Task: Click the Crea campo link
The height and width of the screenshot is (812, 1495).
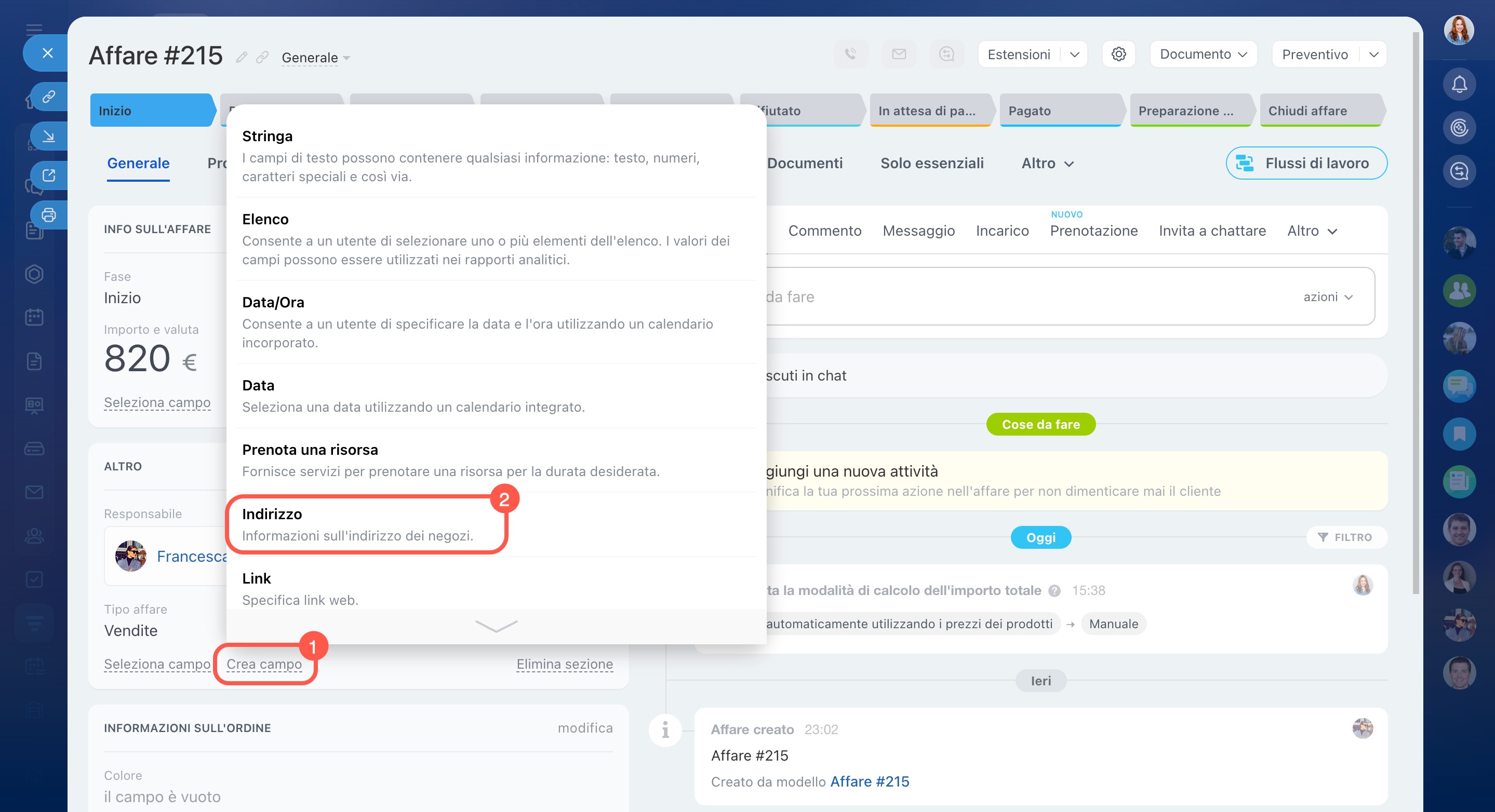Action: (264, 664)
